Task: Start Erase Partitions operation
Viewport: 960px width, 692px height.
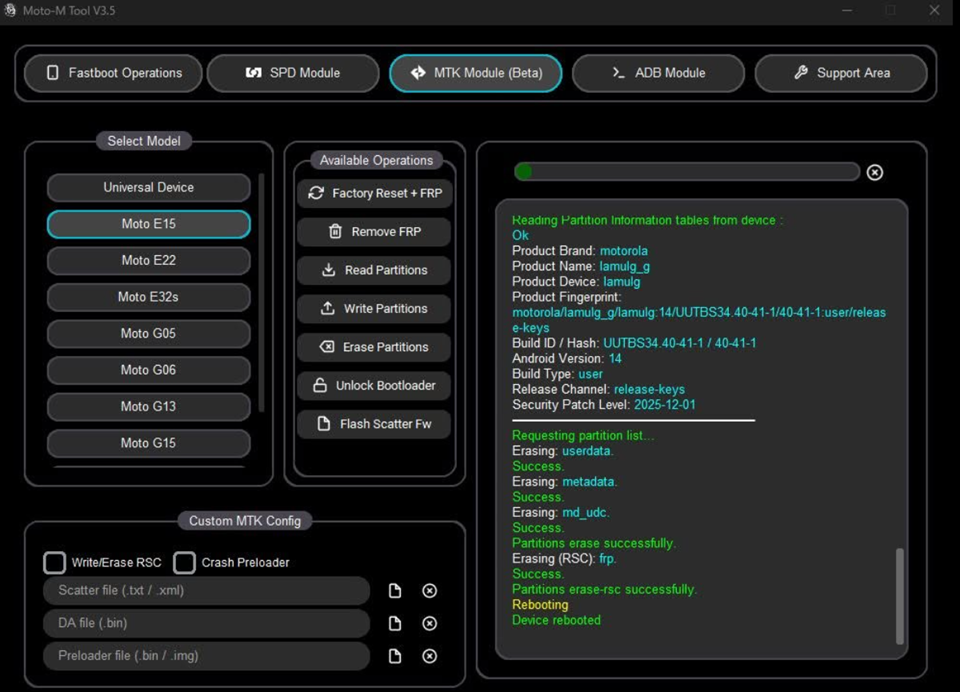Action: coord(374,347)
